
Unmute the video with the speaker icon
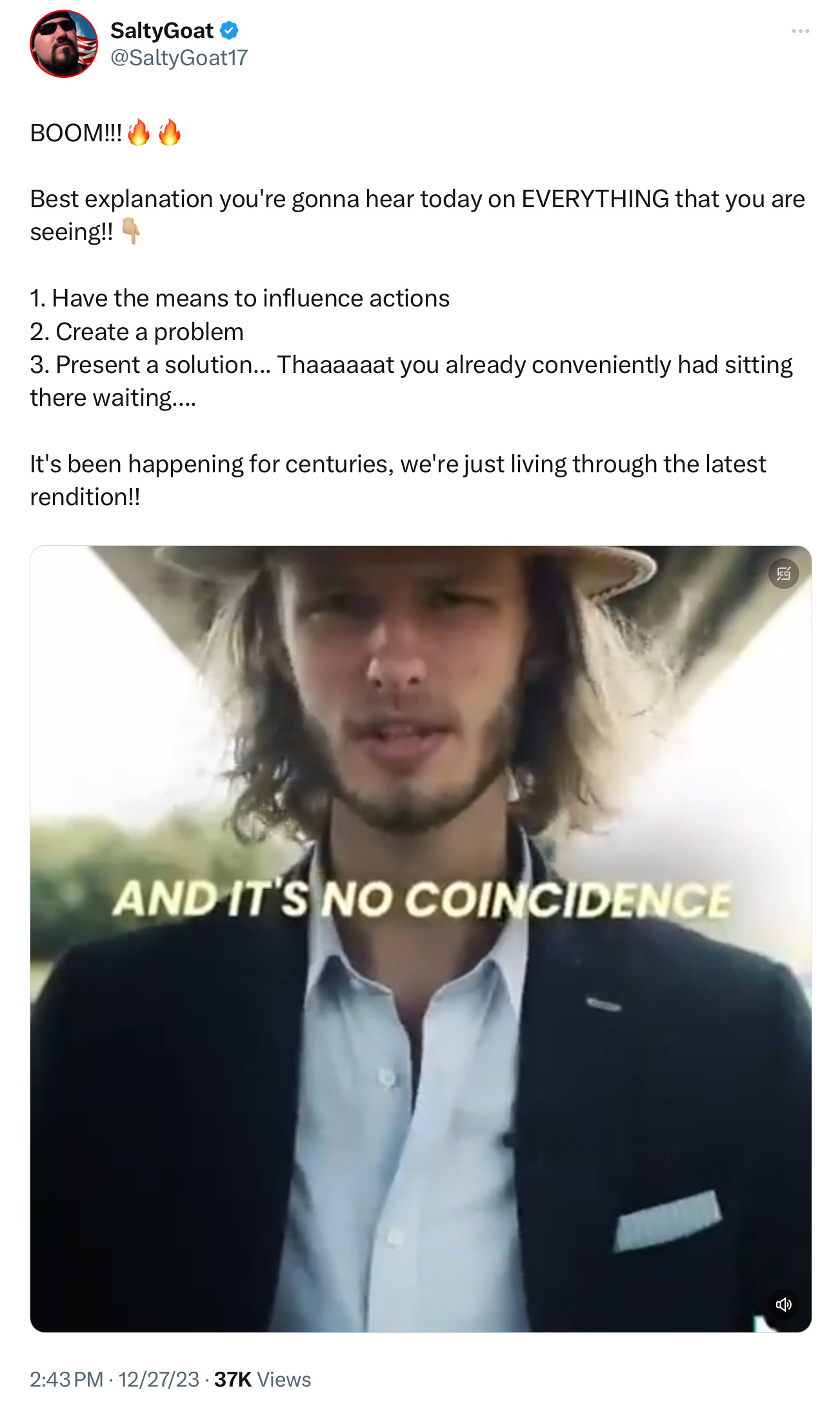[783, 1305]
